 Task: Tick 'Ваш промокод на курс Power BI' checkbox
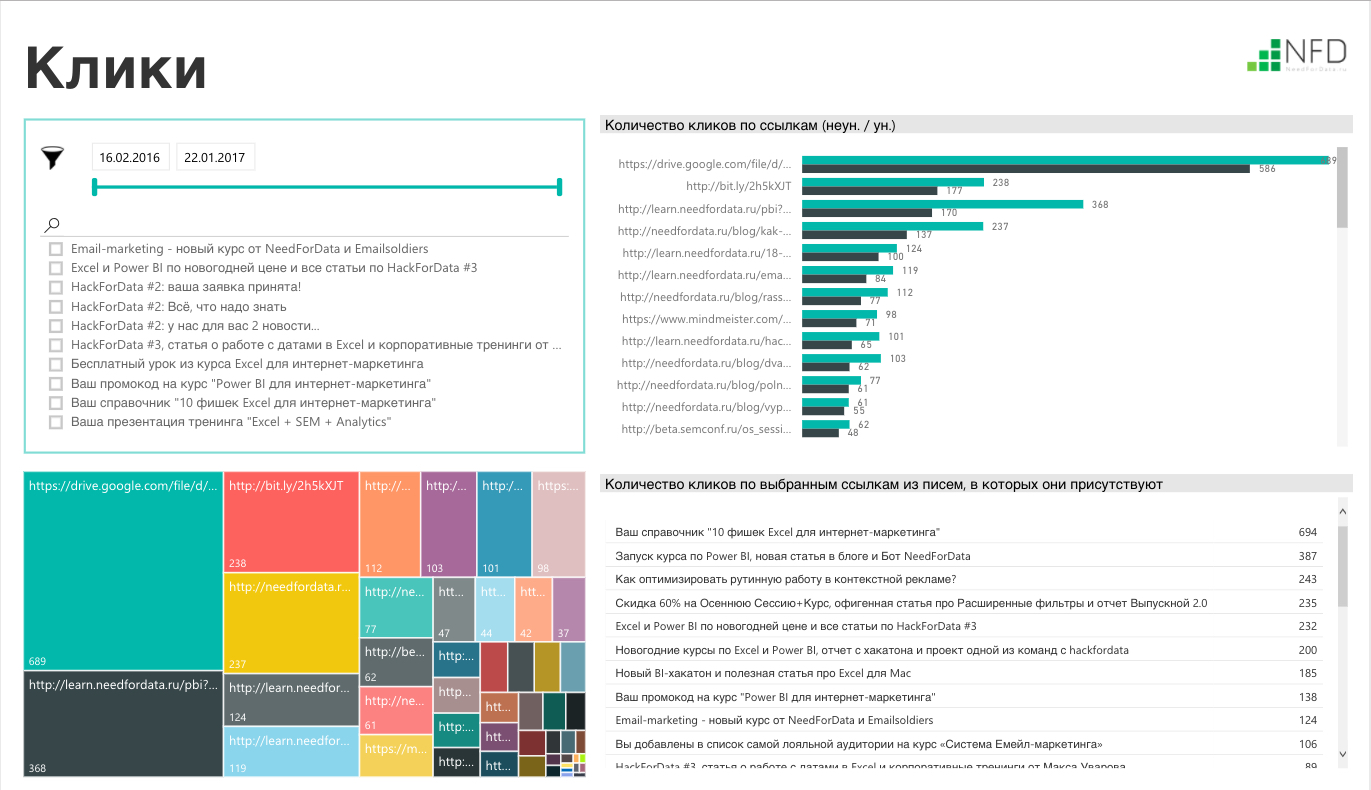56,384
